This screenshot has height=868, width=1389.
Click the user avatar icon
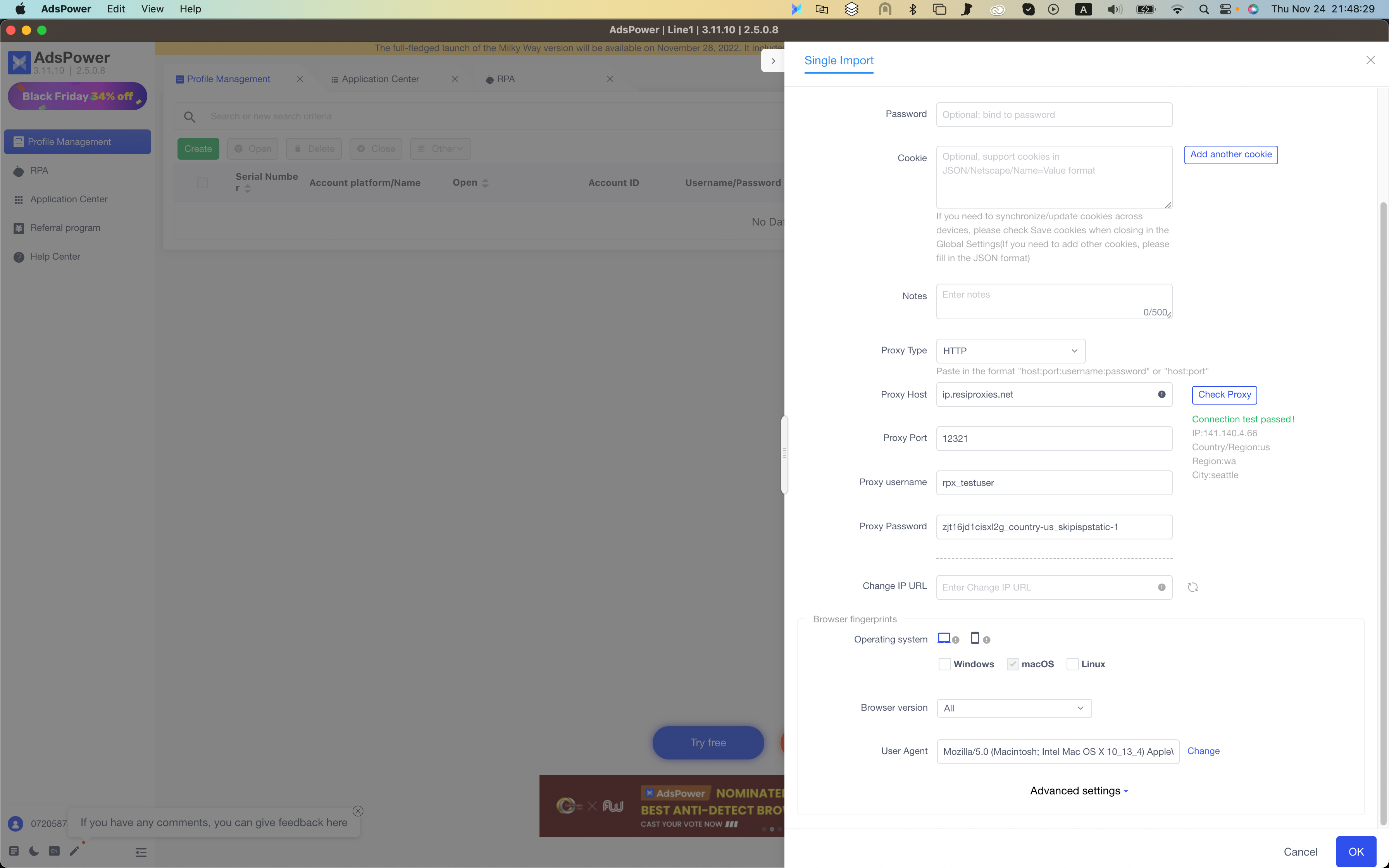(x=16, y=824)
